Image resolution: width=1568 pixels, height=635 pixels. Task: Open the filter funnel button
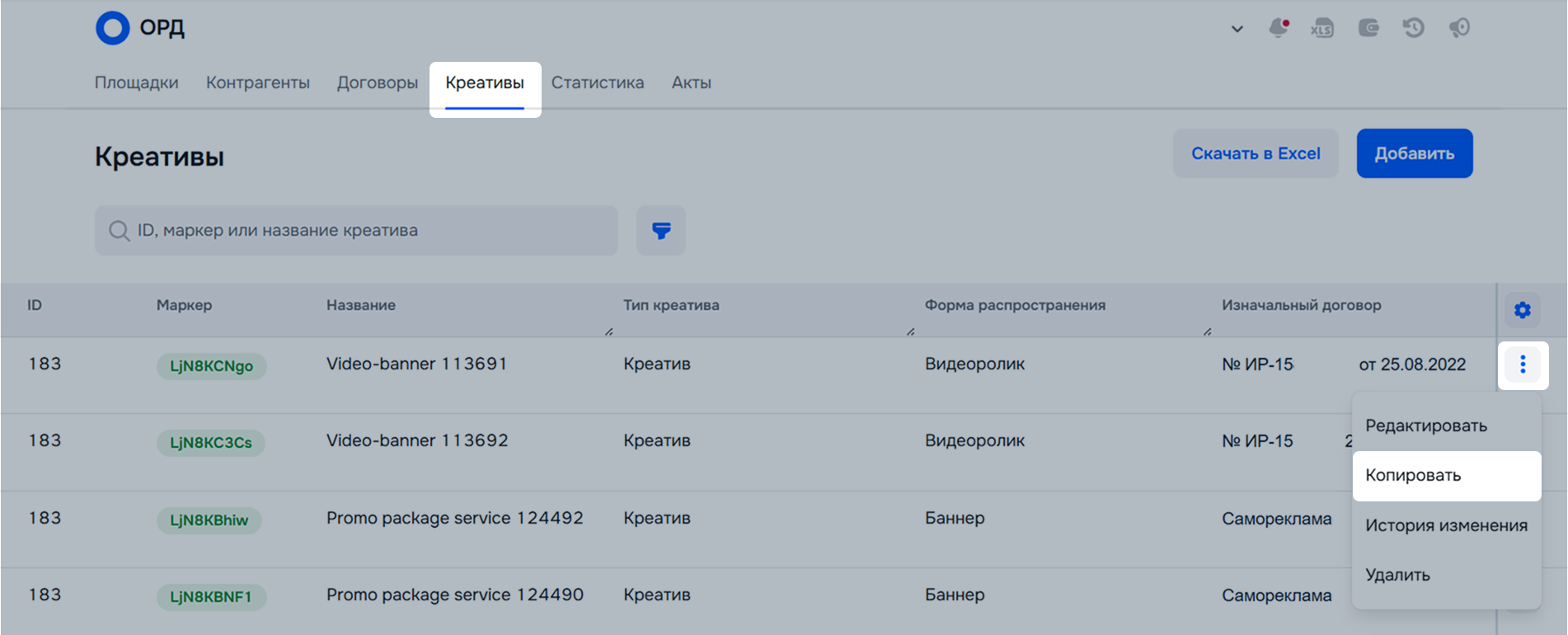661,231
